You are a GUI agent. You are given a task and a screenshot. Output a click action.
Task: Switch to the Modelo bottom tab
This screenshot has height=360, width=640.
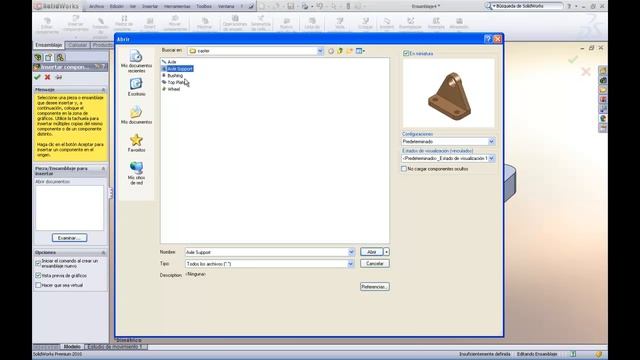click(72, 347)
